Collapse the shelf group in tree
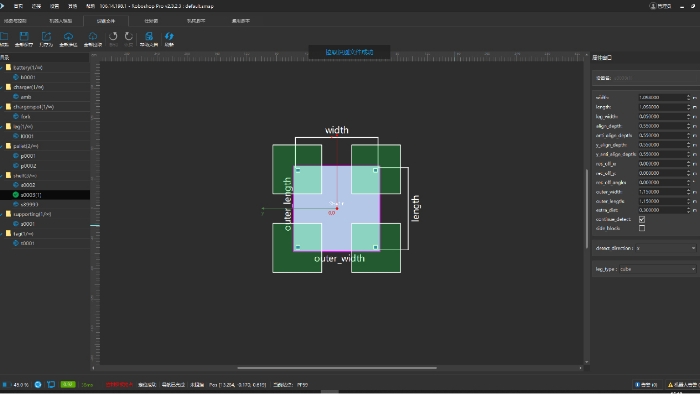 tap(2, 176)
